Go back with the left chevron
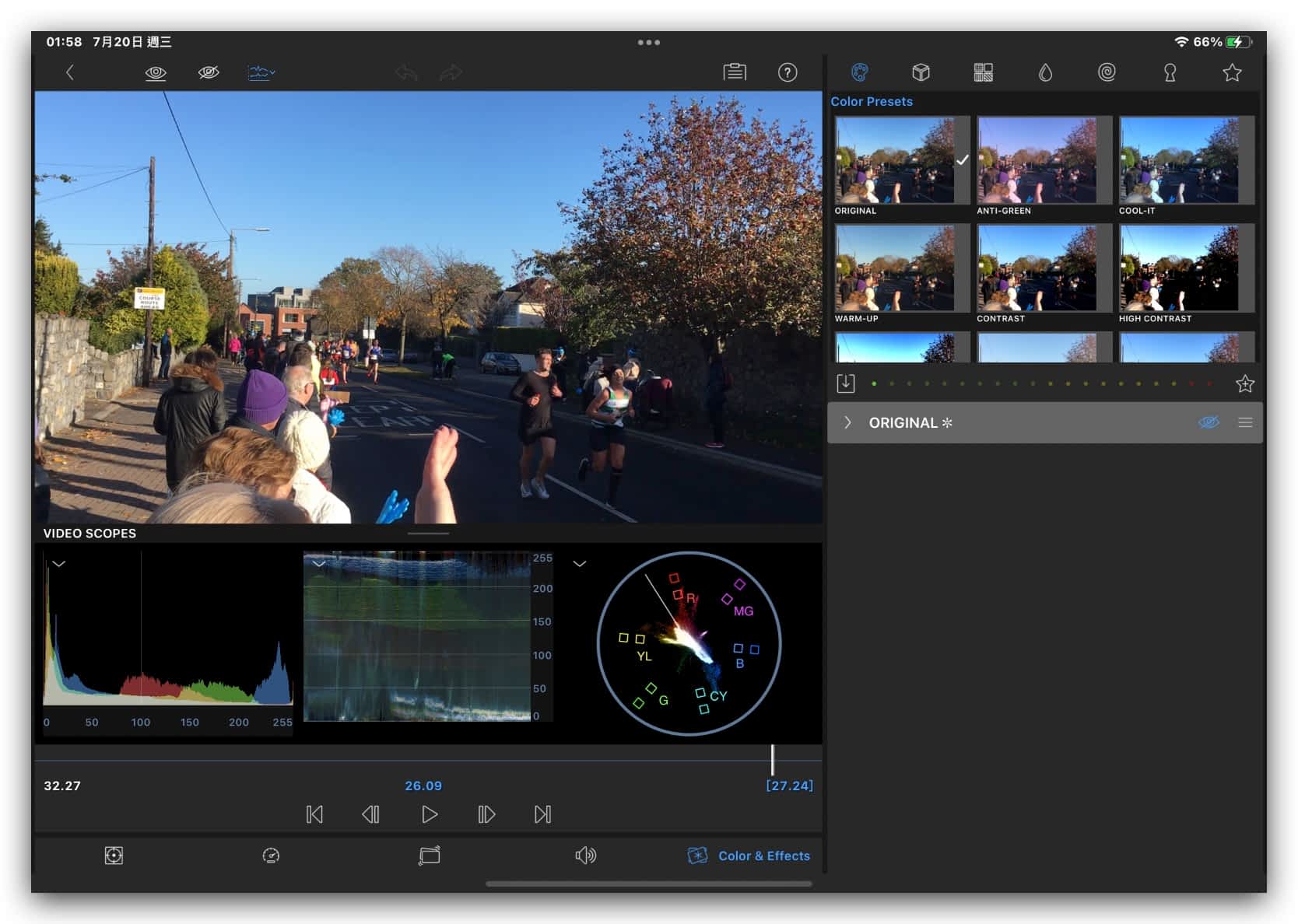This screenshot has height=924, width=1298. click(70, 72)
